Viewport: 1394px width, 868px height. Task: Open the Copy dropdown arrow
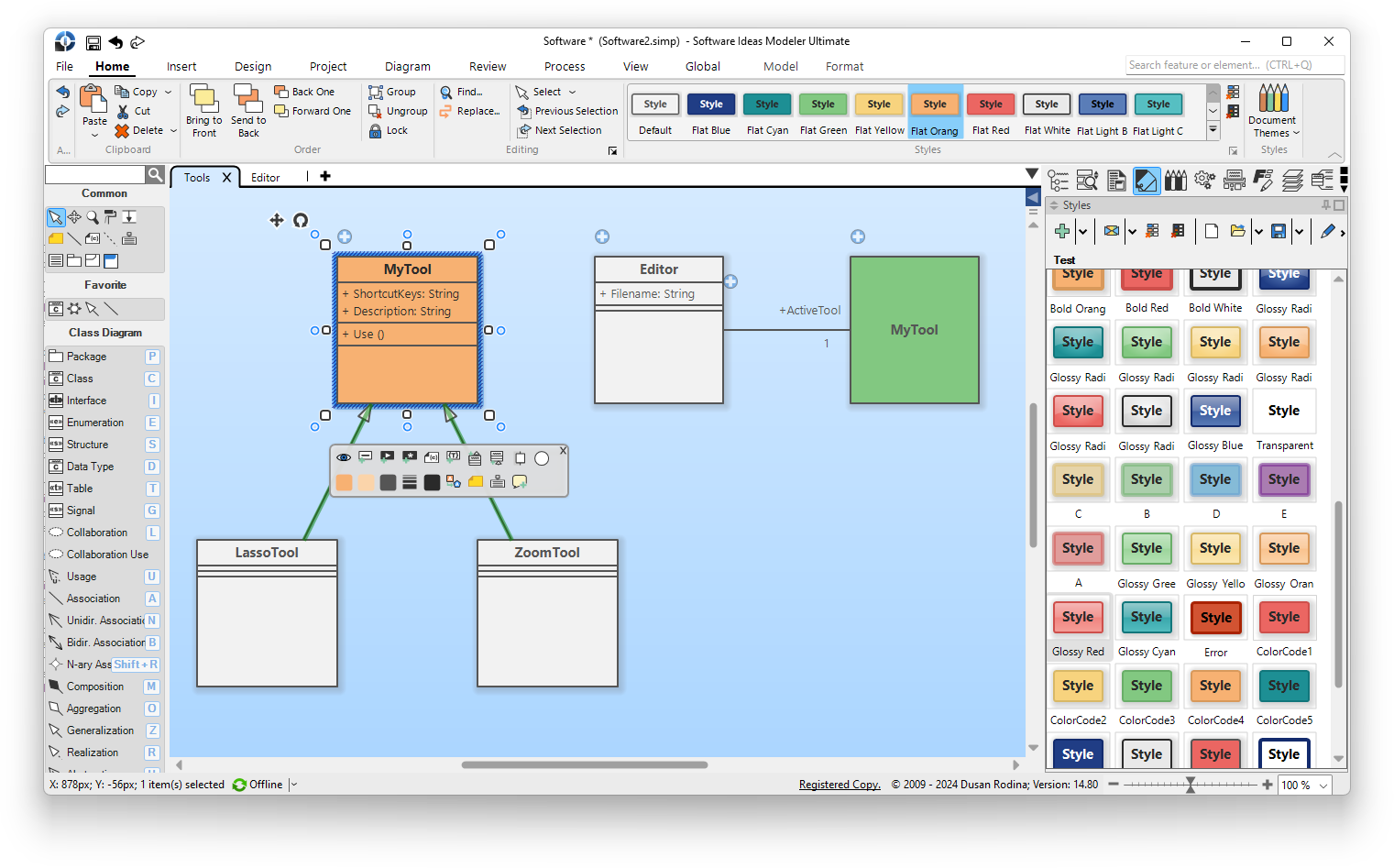click(x=168, y=92)
